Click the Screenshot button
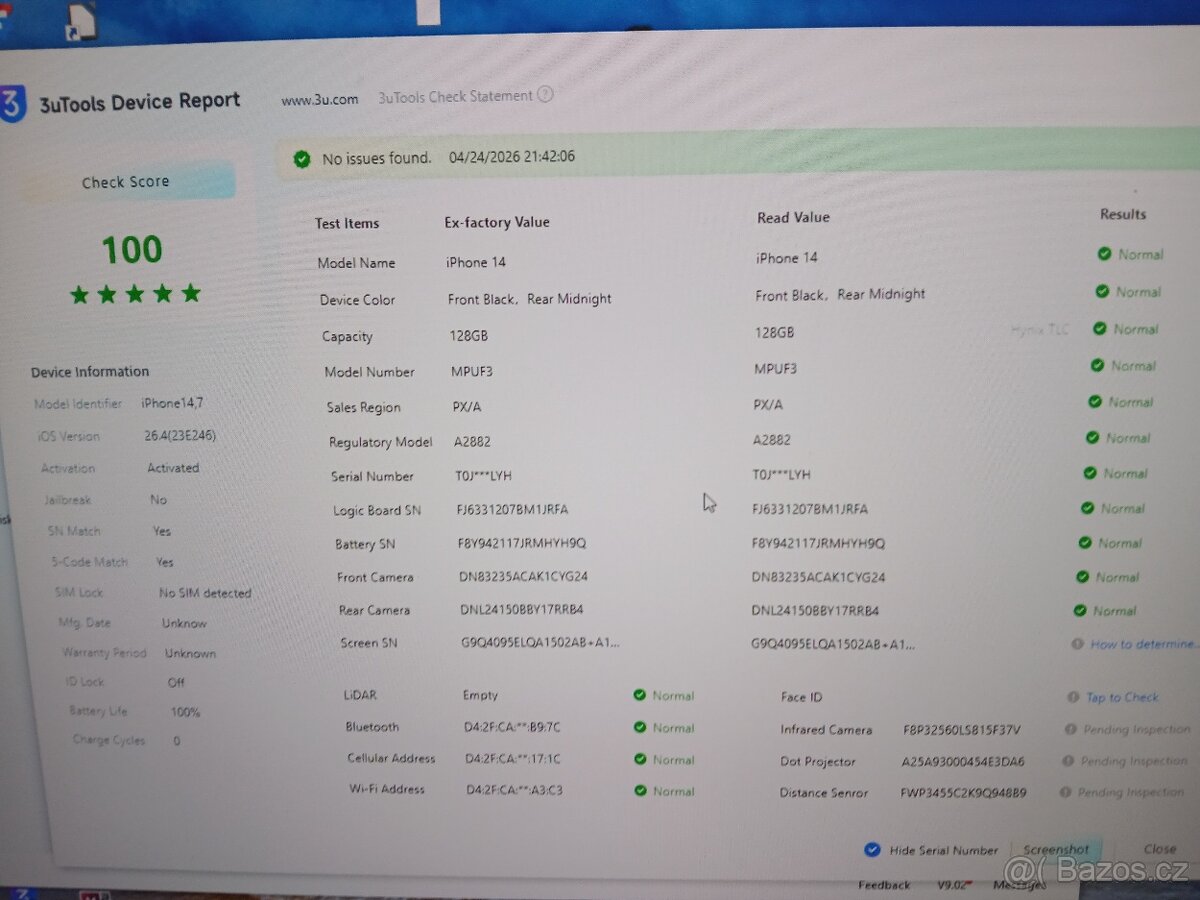 click(1056, 849)
